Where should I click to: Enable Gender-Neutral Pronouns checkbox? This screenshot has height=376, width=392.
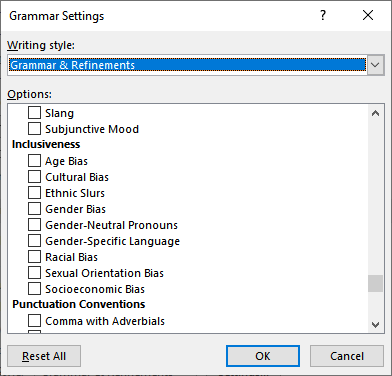pyautogui.click(x=34, y=225)
